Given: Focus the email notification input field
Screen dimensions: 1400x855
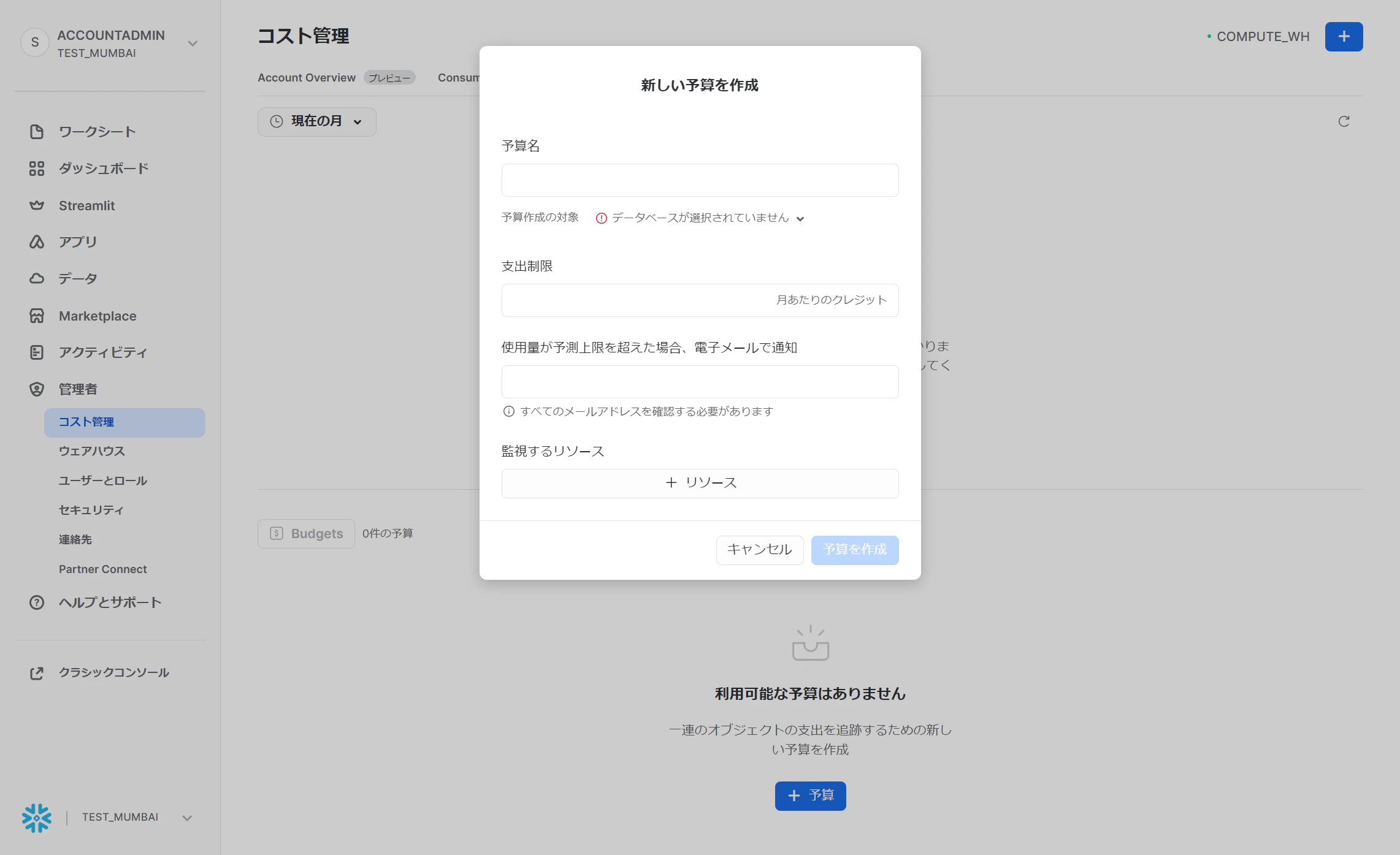Looking at the screenshot, I should pyautogui.click(x=700, y=382).
